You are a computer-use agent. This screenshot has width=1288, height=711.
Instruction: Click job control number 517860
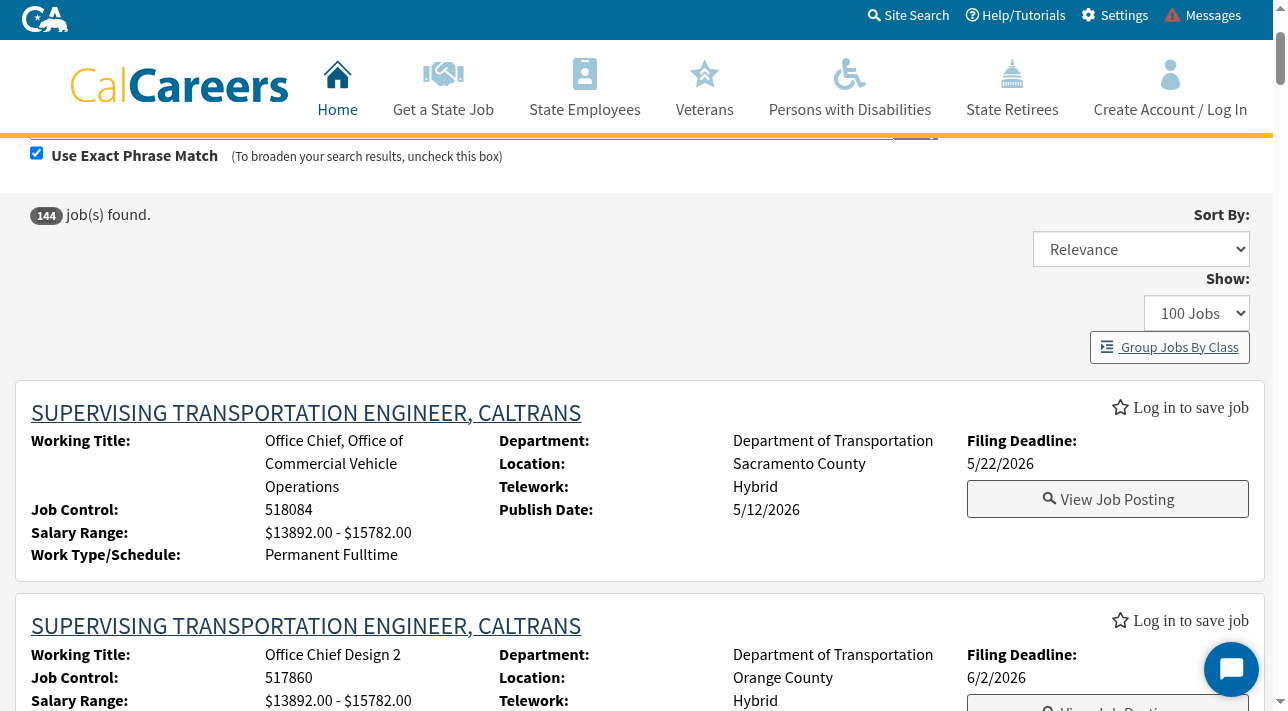tap(289, 678)
